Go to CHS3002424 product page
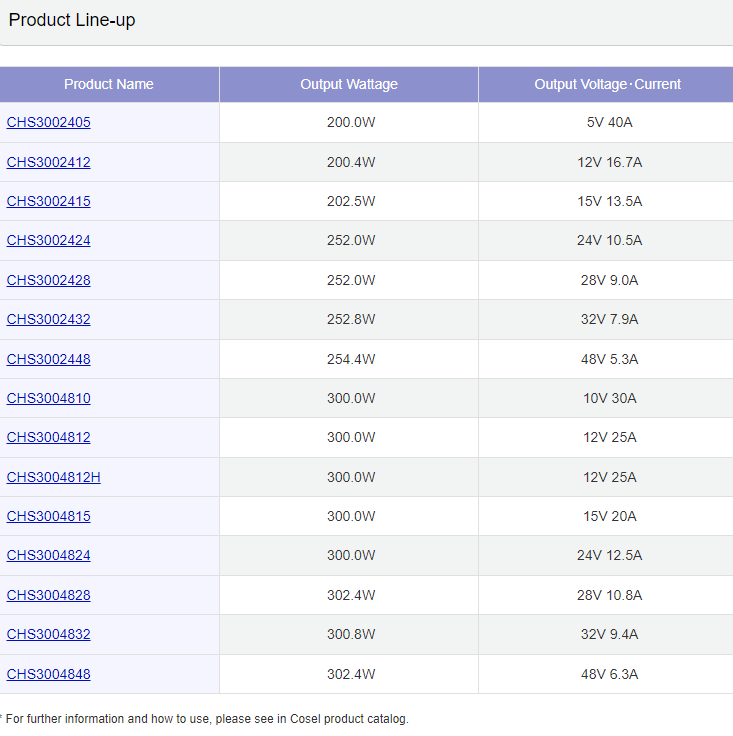 pyautogui.click(x=48, y=241)
